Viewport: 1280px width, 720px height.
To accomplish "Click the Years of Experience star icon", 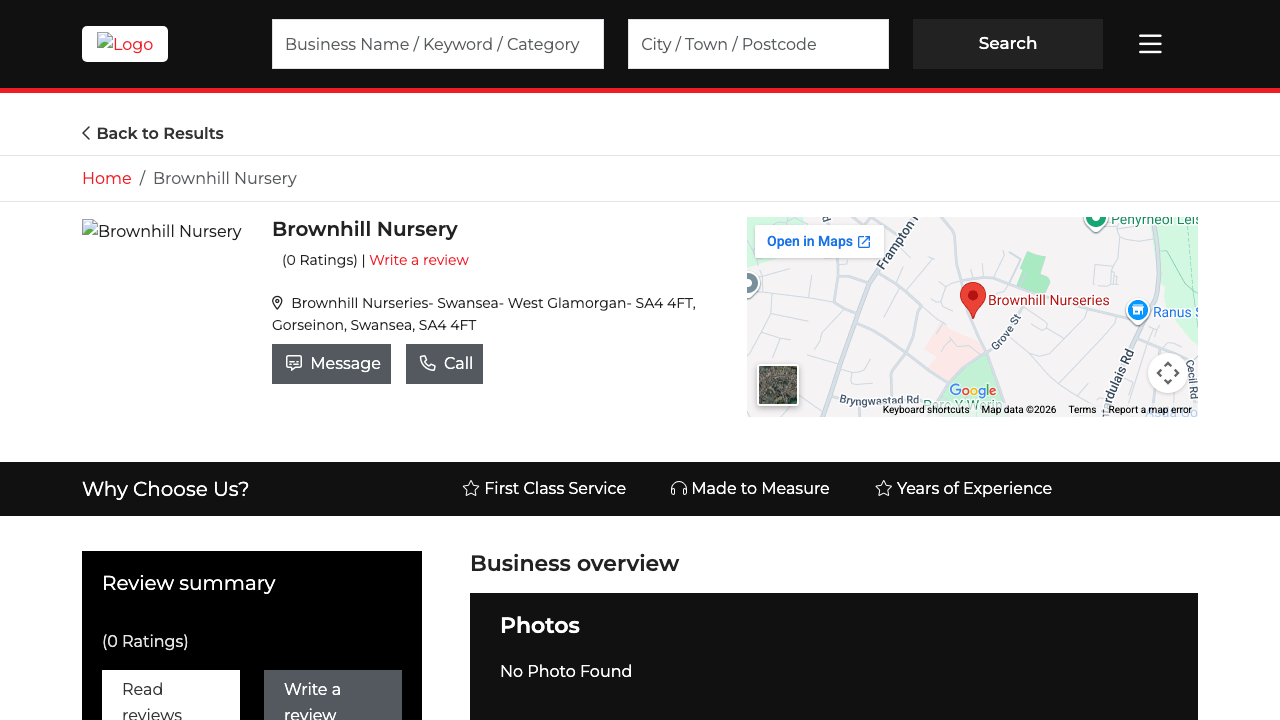I will 881,488.
